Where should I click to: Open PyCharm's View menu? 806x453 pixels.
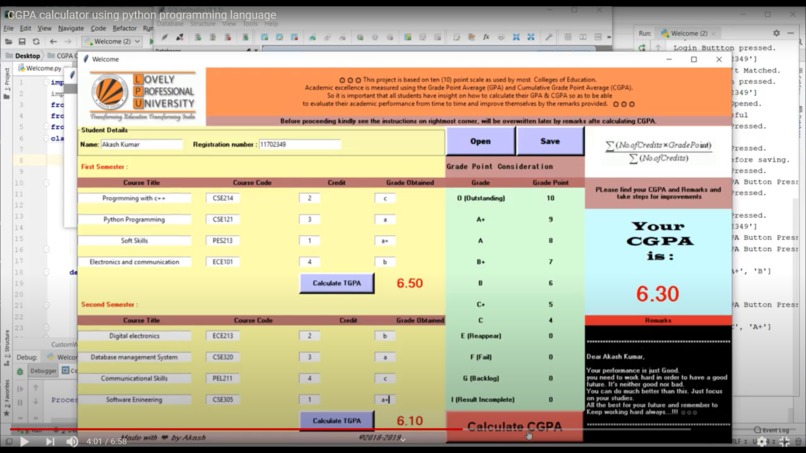[44, 28]
